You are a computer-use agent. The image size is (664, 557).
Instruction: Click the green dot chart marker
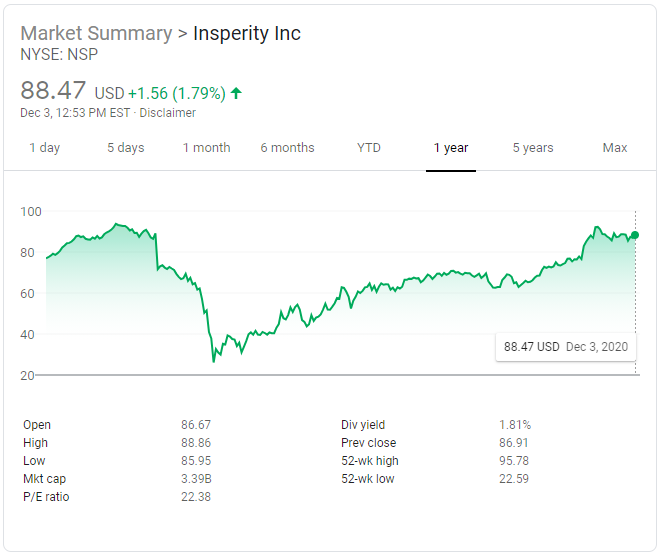(x=635, y=236)
